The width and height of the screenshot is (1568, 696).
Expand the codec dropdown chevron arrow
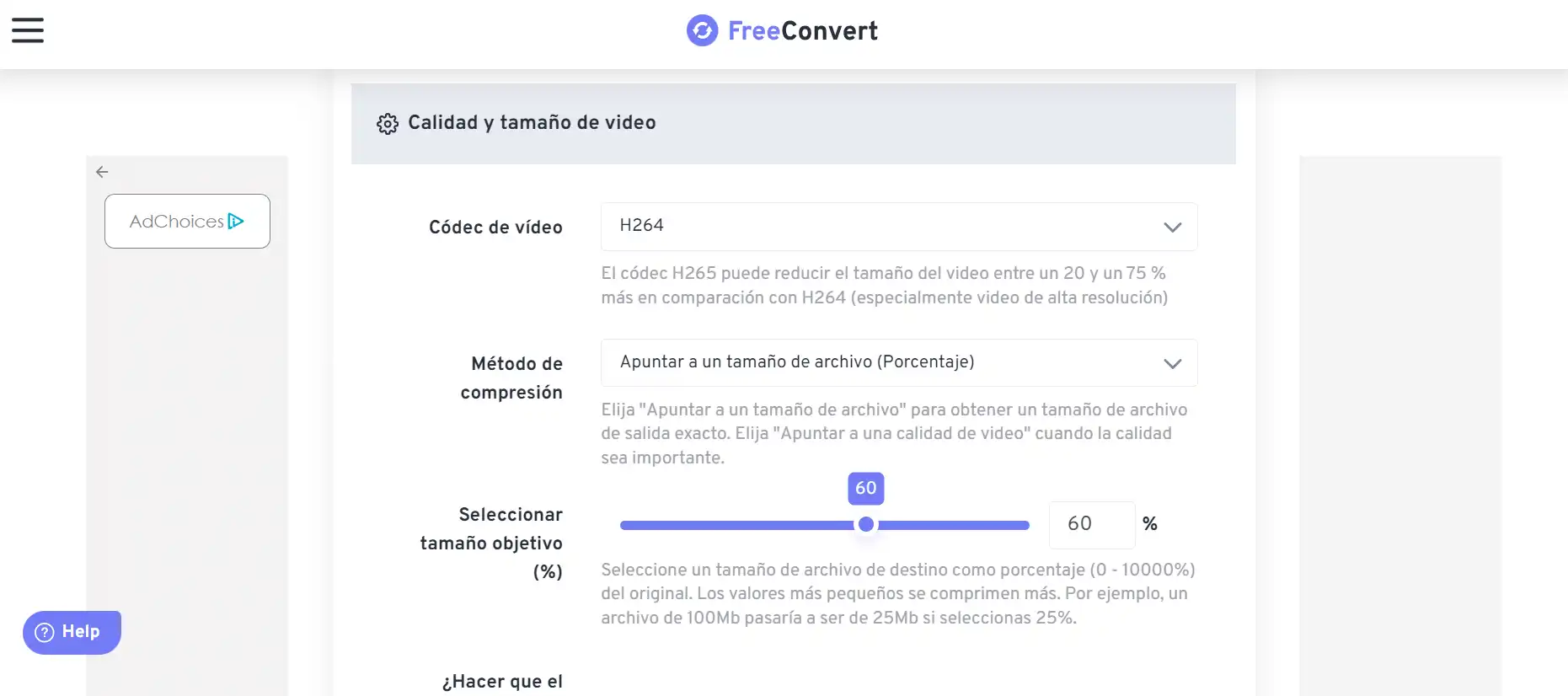[x=1172, y=228]
